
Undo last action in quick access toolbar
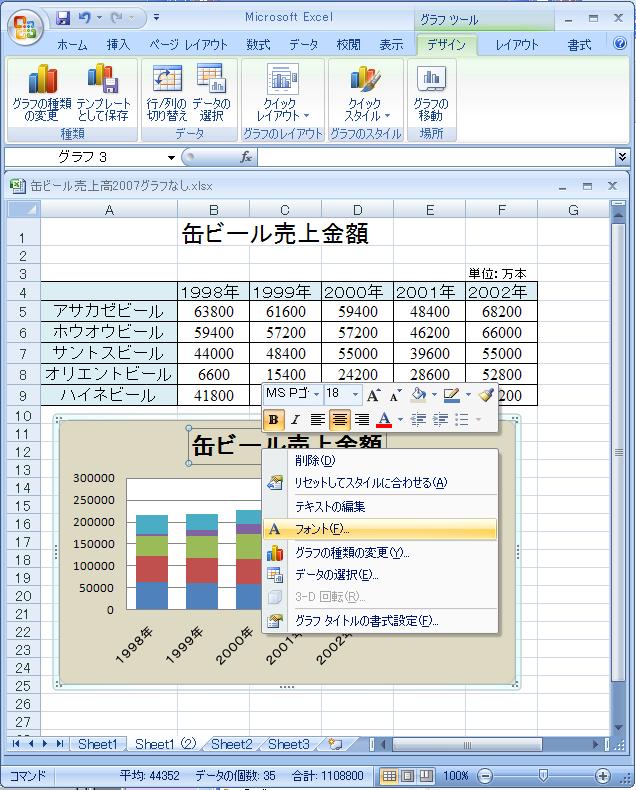[x=84, y=19]
